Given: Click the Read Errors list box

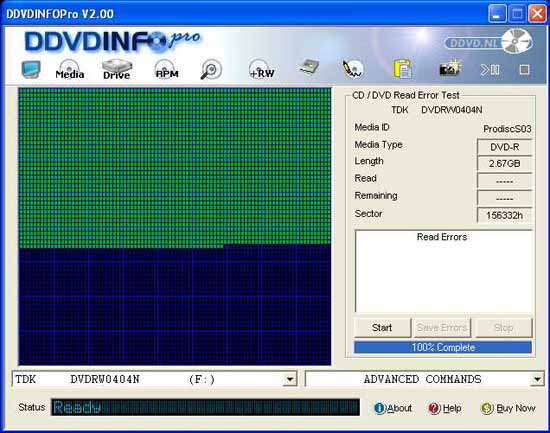Looking at the screenshot, I should coord(444,272).
